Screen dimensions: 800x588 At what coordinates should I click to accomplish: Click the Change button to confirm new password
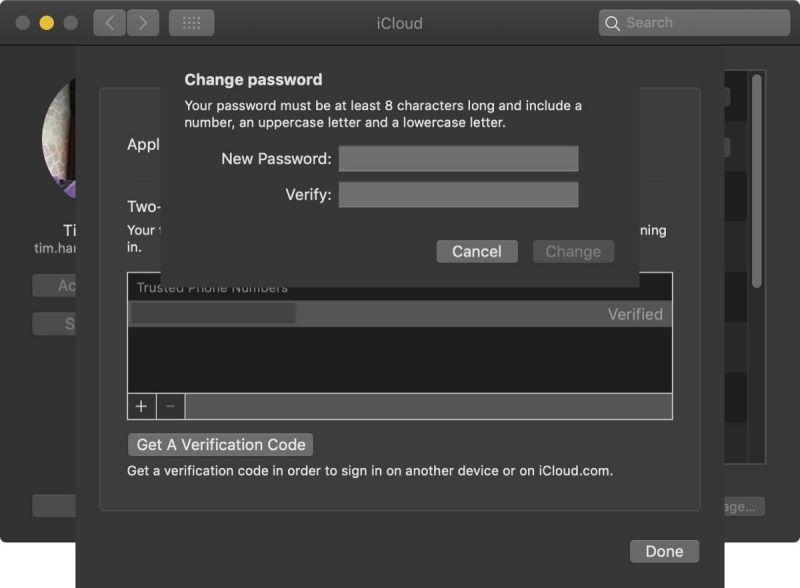[573, 251]
